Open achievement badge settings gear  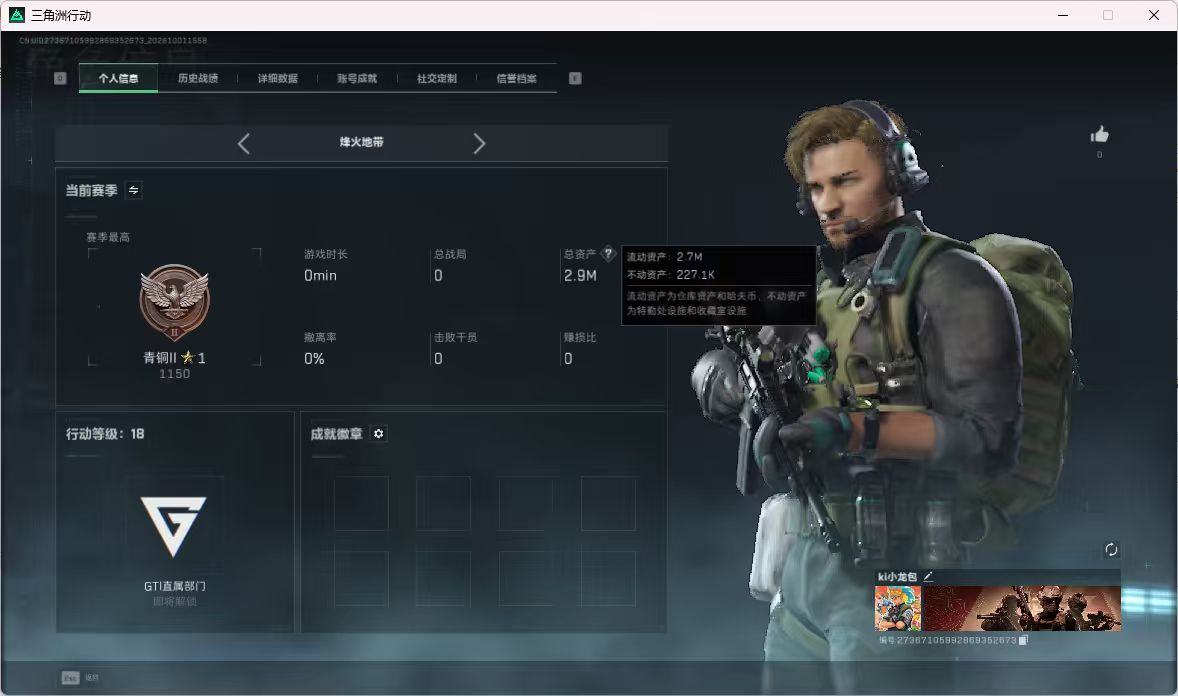(x=379, y=434)
